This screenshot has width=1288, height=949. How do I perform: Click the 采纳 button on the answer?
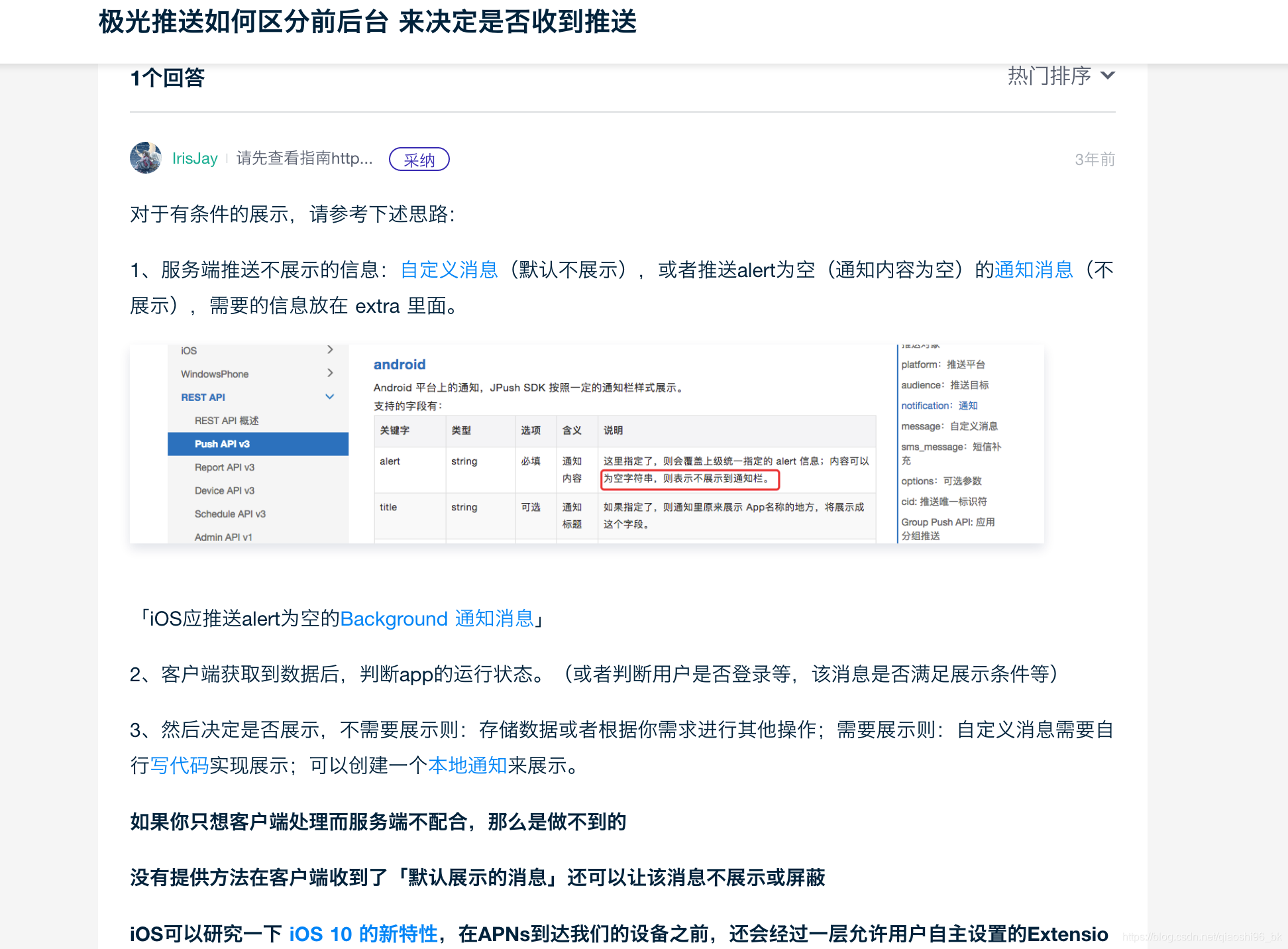click(x=419, y=159)
